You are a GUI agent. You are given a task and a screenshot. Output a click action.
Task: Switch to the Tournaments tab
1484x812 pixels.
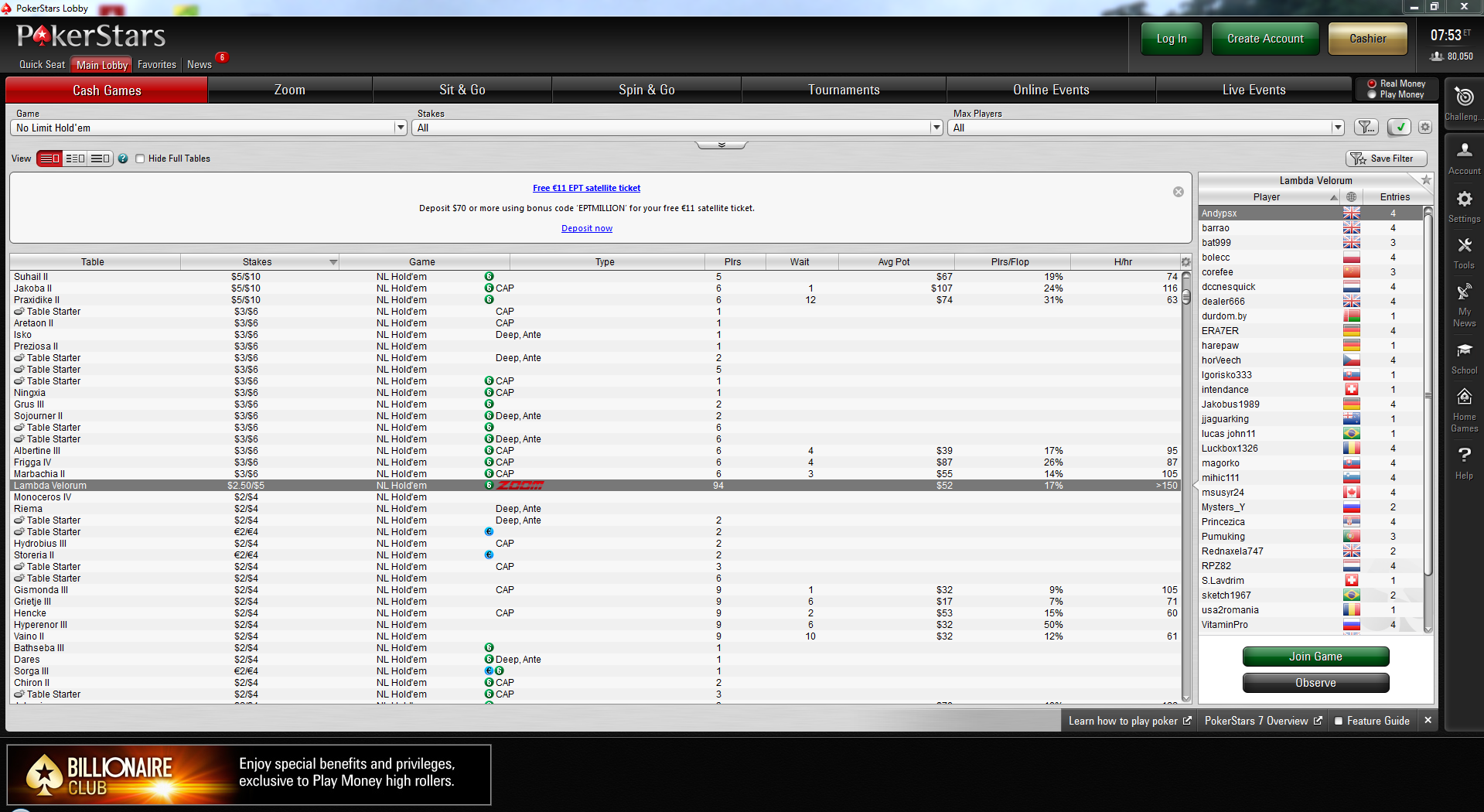[x=844, y=90]
